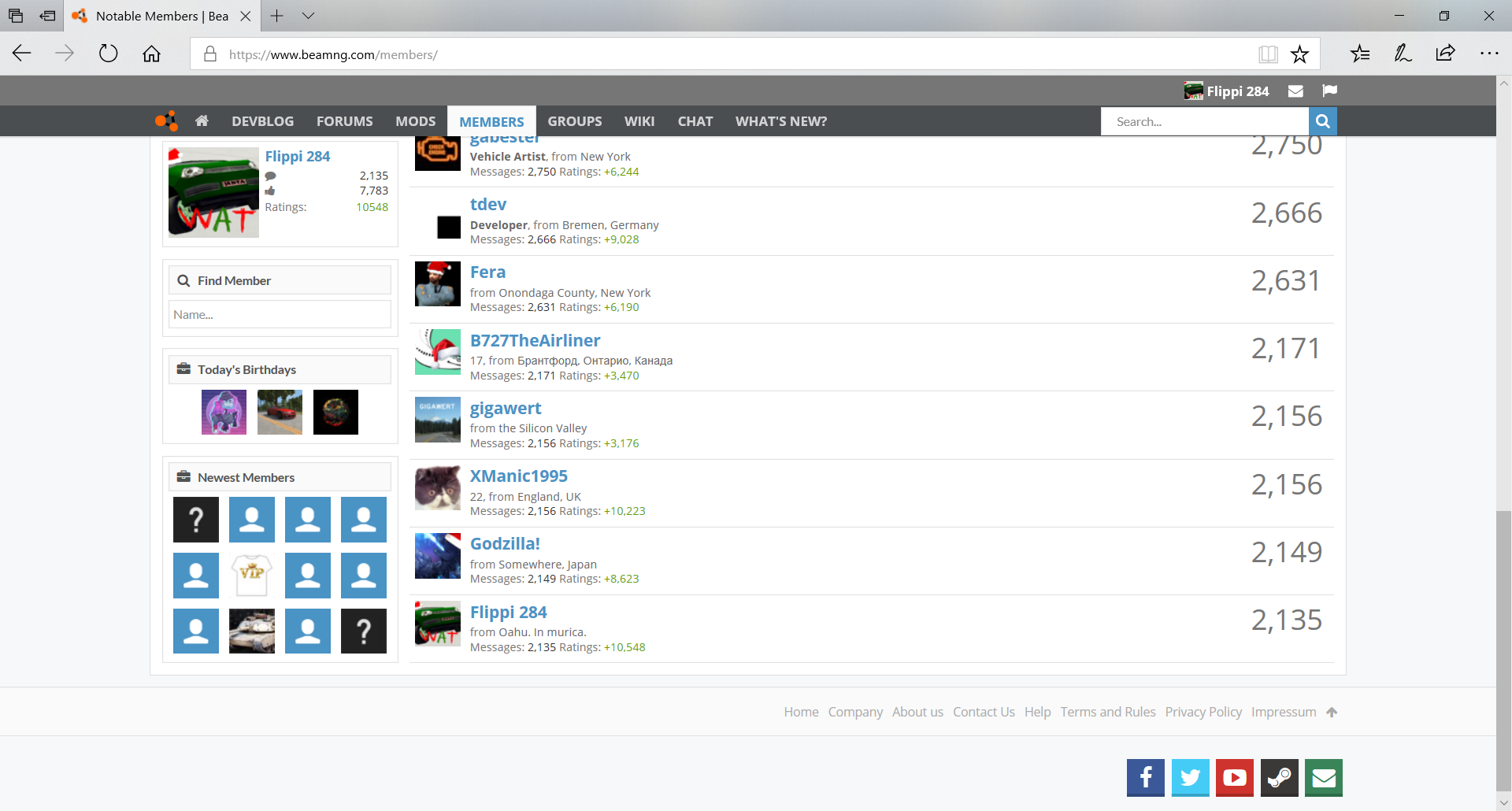Click the site Search field
1512x811 pixels.
pos(1205,121)
